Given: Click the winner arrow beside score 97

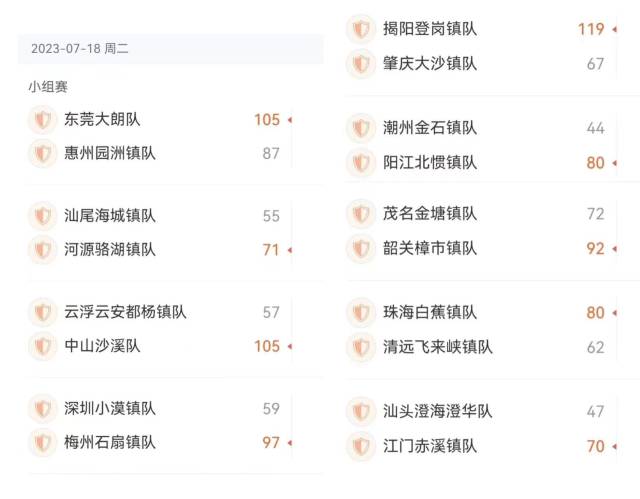Looking at the screenshot, I should [x=290, y=443].
